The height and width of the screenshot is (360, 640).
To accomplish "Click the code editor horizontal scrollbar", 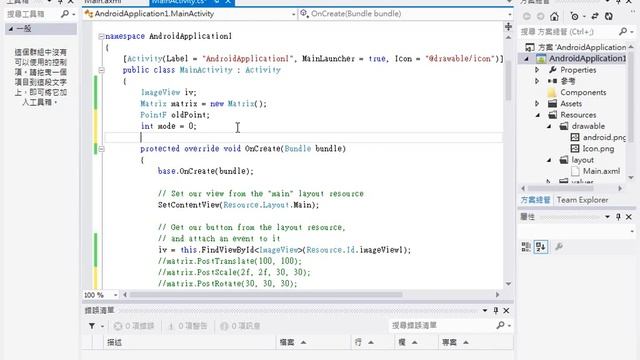I will [x=265, y=295].
